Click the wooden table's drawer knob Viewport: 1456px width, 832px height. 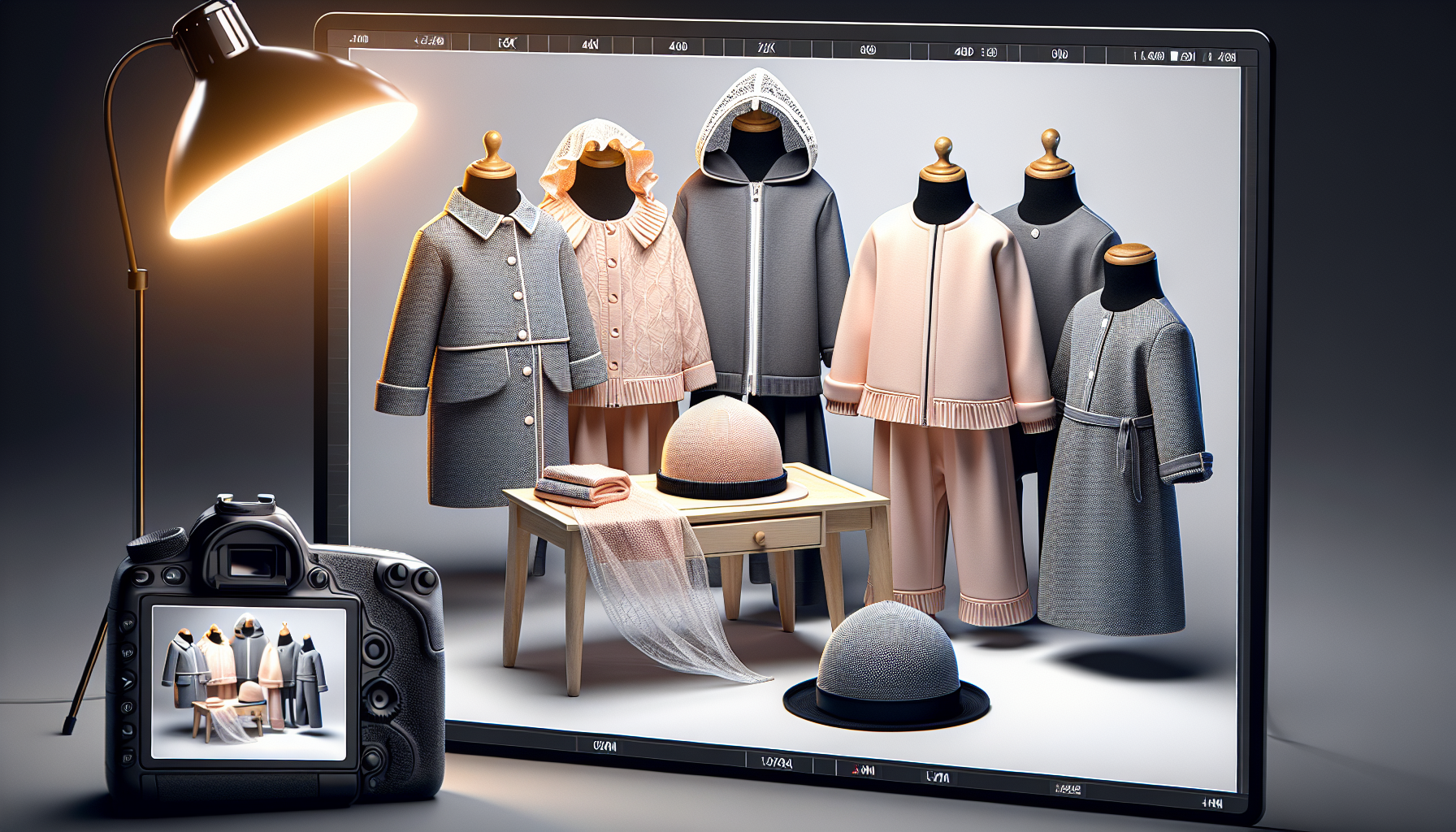pyautogui.click(x=760, y=537)
